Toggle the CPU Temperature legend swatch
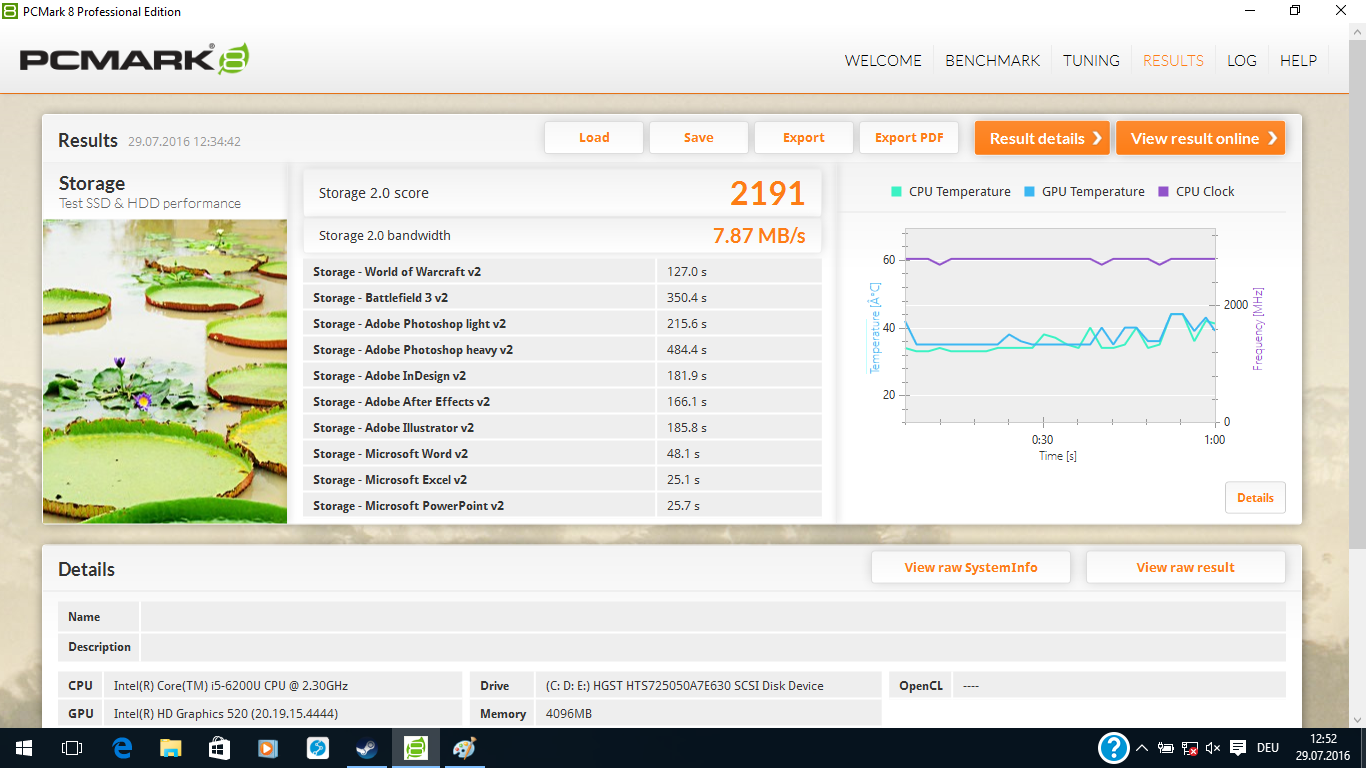The width and height of the screenshot is (1366, 768). [x=897, y=192]
